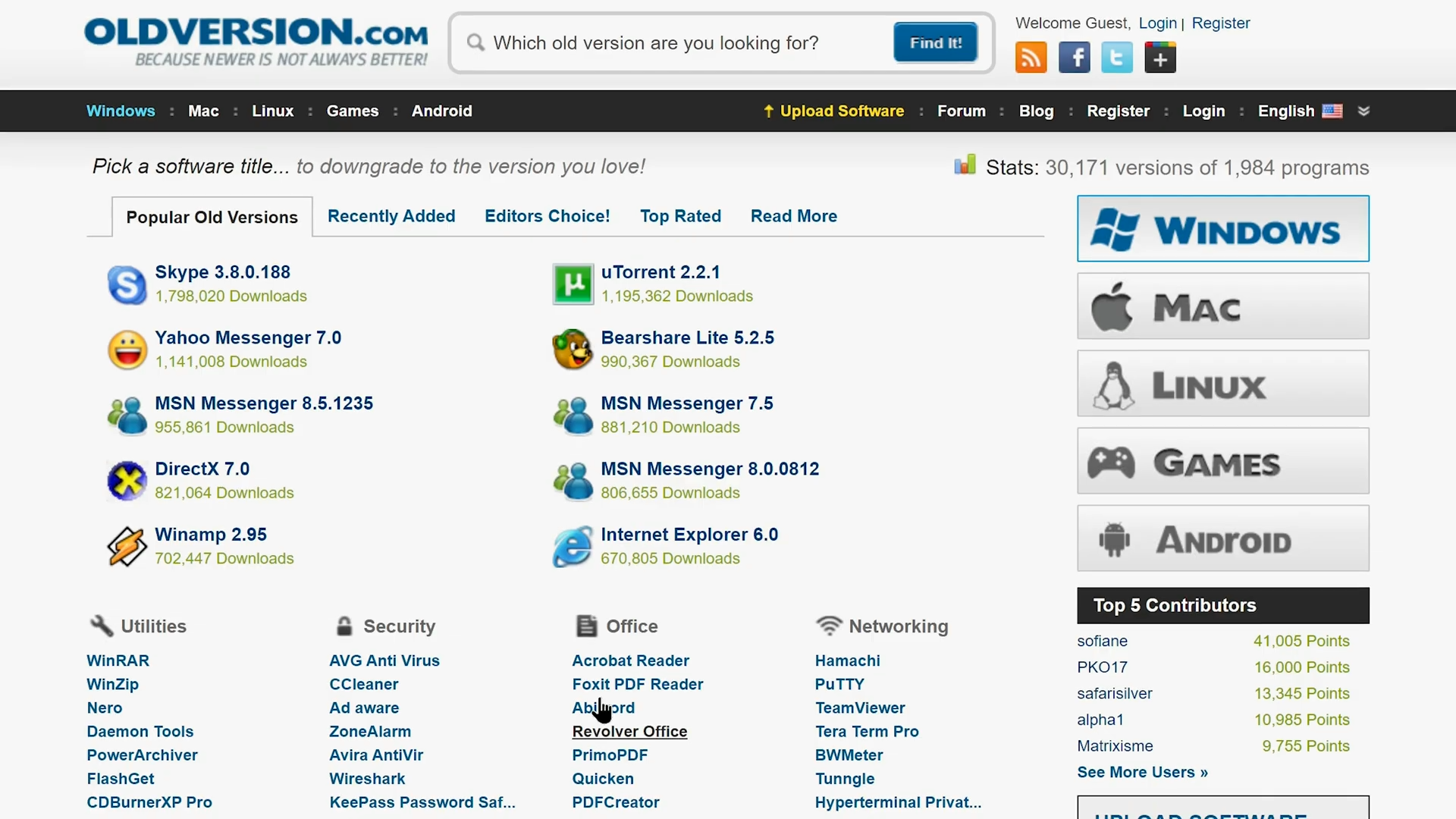The width and height of the screenshot is (1456, 819).
Task: Open the Windows platform banner
Action: pyautogui.click(x=1222, y=228)
